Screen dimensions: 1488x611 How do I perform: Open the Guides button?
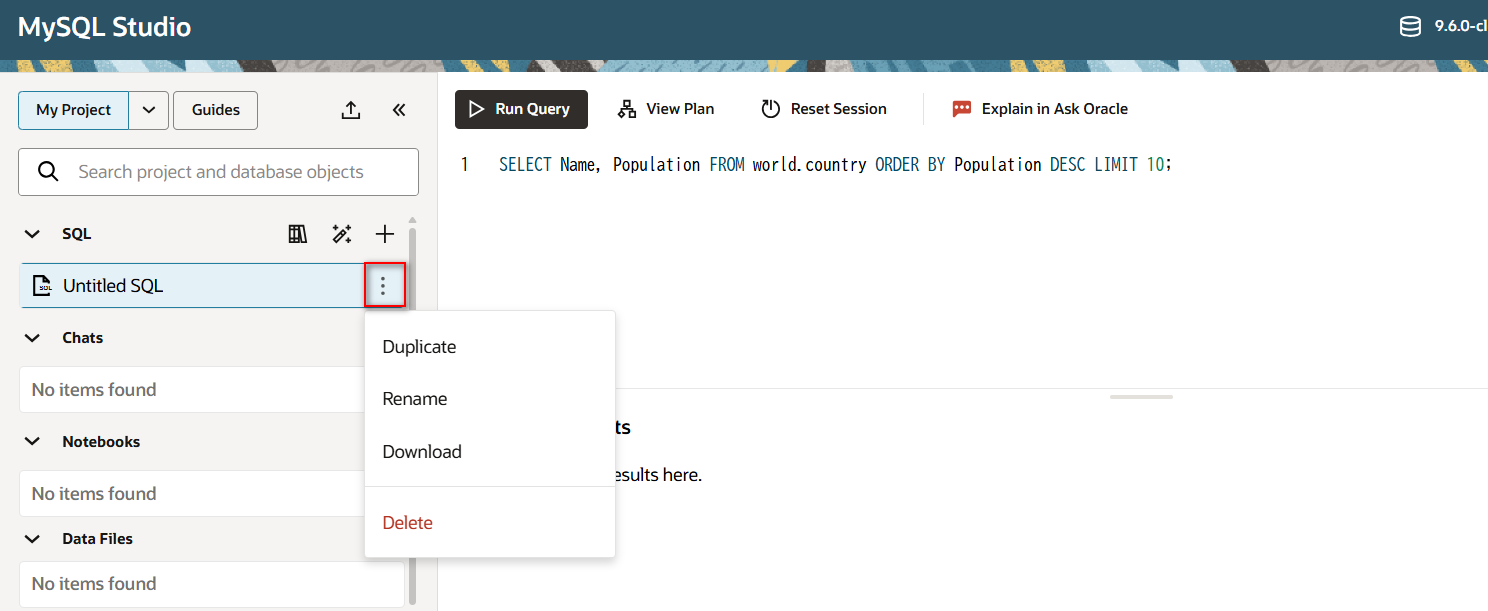click(215, 110)
